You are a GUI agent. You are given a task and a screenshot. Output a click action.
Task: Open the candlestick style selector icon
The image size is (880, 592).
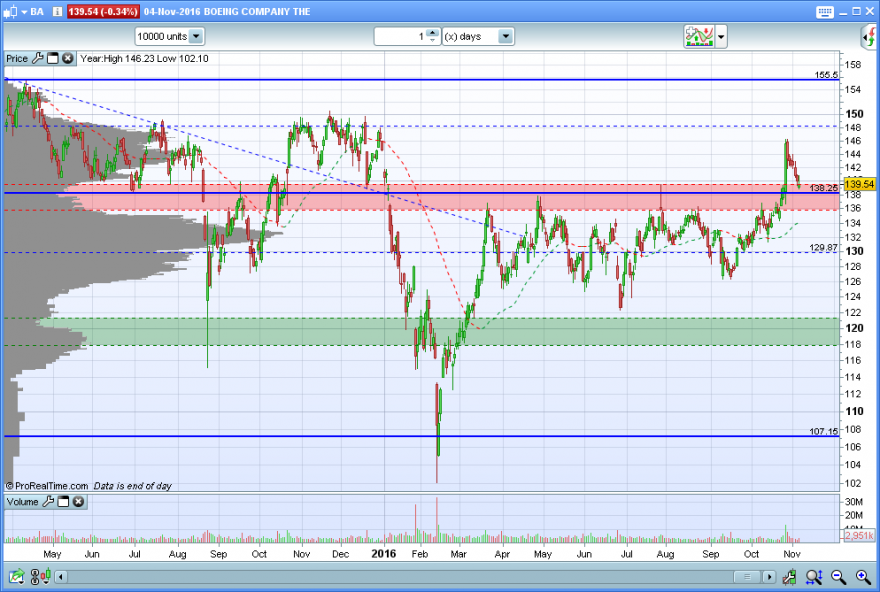(x=40, y=577)
